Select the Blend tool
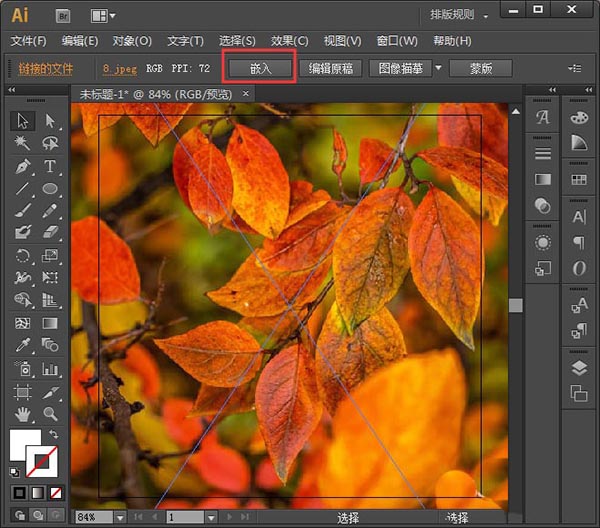This screenshot has width=600, height=528. 50,345
